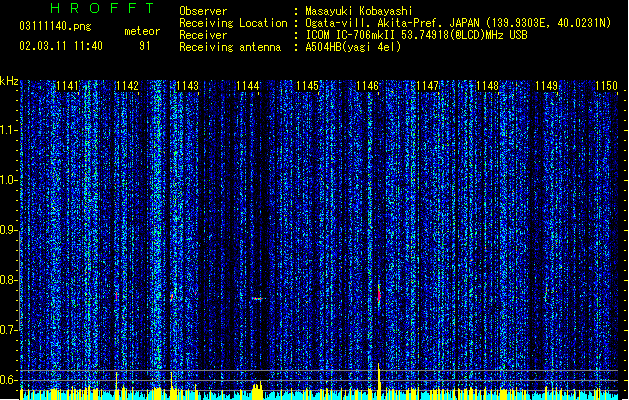Click the meteor count label
The image size is (629, 400).
[142, 31]
